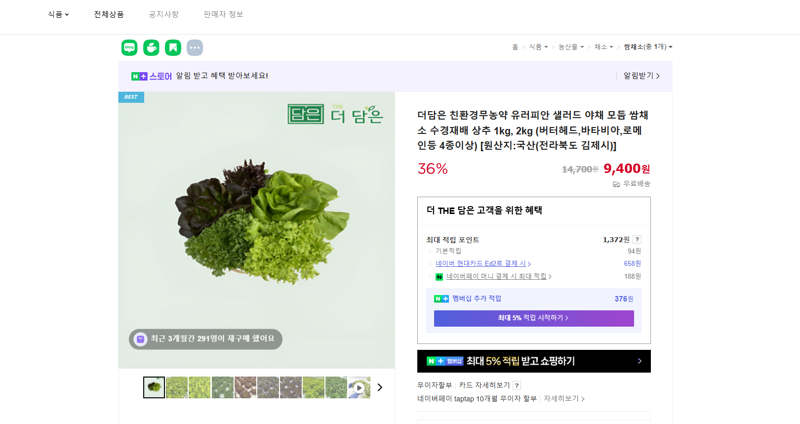Click the N+ membership icon in black banner

pyautogui.click(x=444, y=361)
